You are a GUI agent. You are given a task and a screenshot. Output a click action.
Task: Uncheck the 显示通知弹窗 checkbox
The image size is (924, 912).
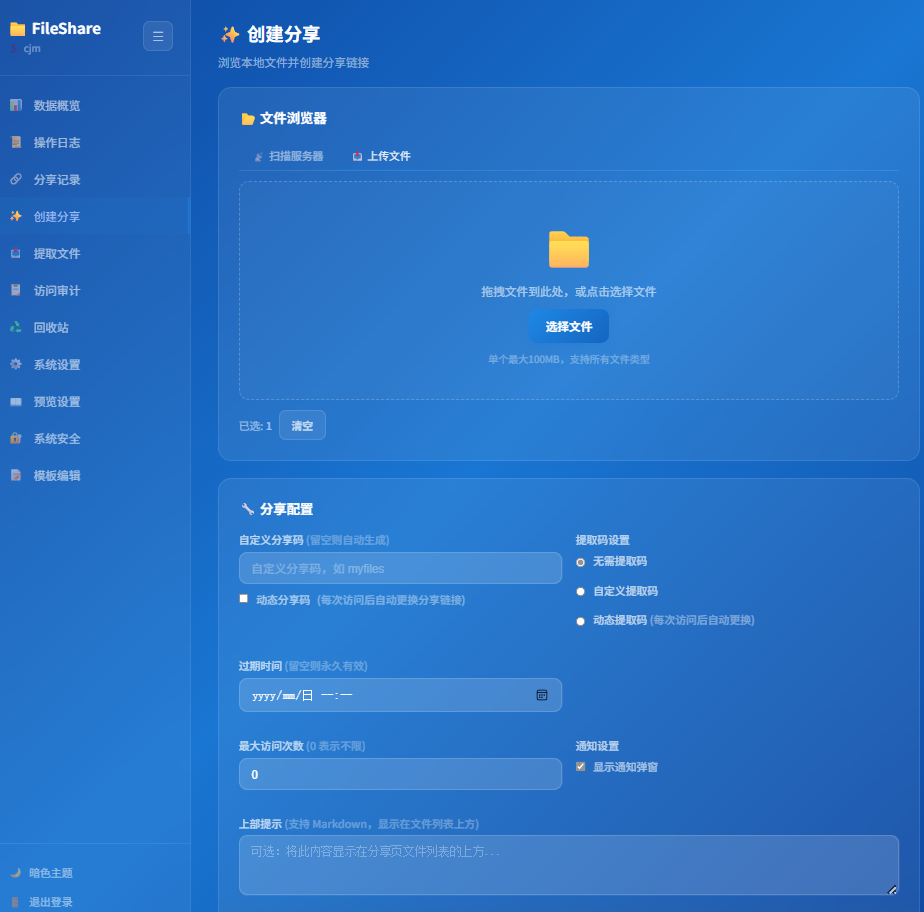point(580,766)
